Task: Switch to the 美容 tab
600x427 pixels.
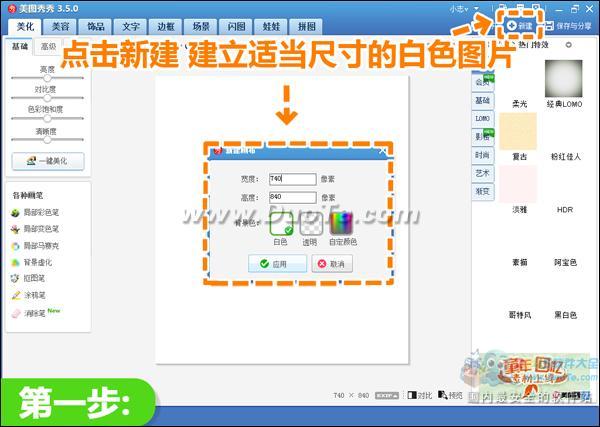Action: [x=60, y=26]
